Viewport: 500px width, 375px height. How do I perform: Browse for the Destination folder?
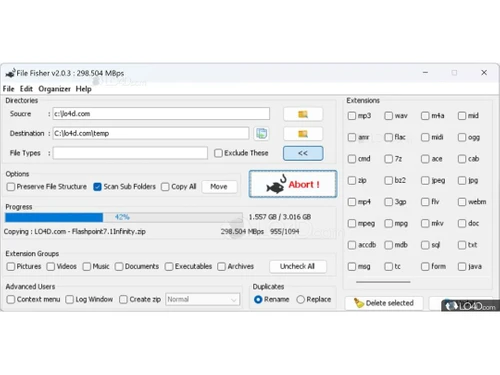[303, 134]
